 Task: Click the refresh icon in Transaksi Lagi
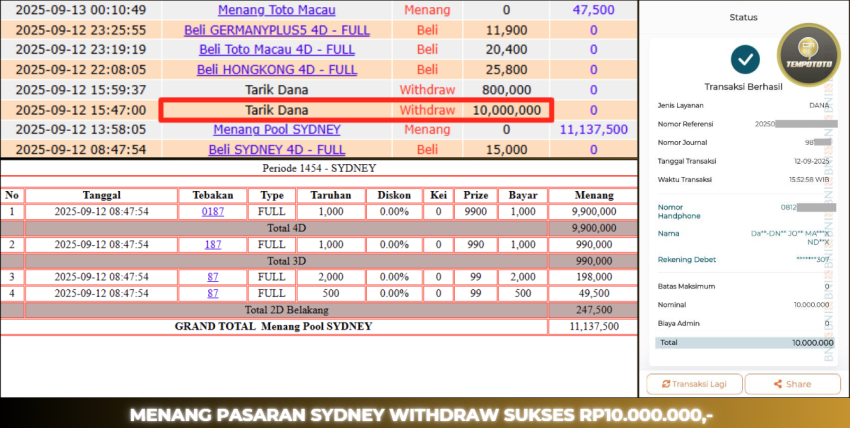(x=666, y=384)
